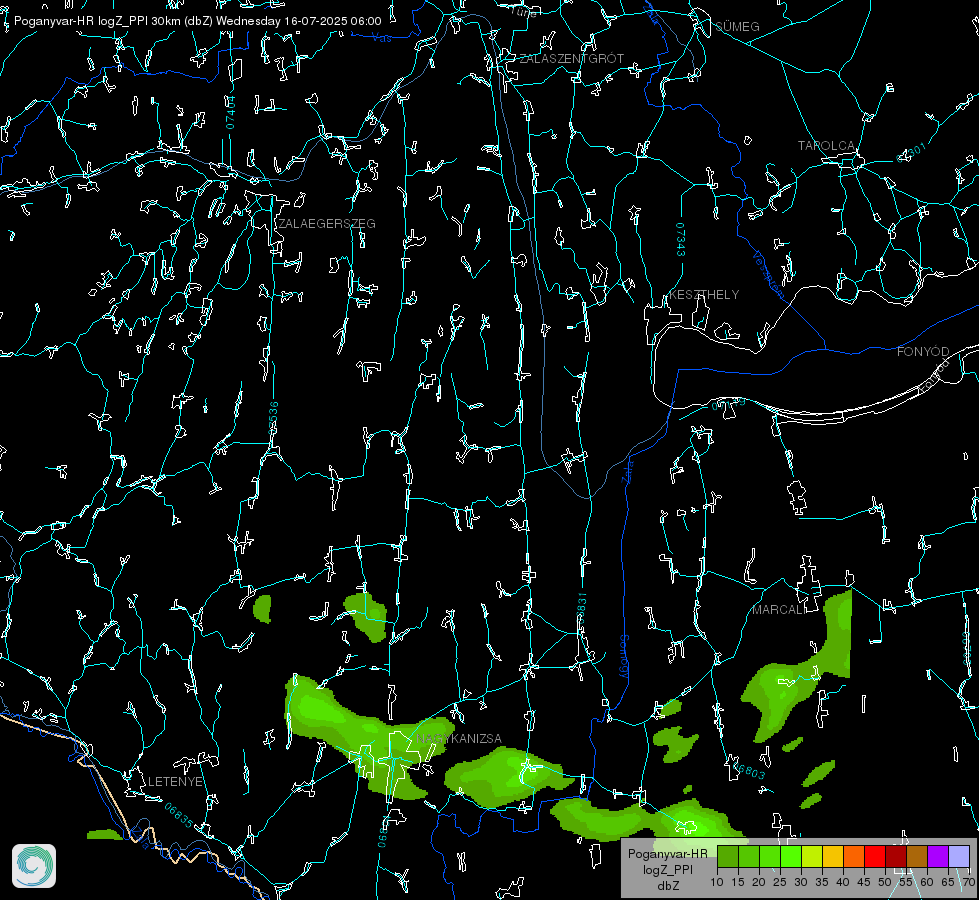This screenshot has width=979, height=900.
Task: Click the swirl weather logo icon
Action: point(34,866)
